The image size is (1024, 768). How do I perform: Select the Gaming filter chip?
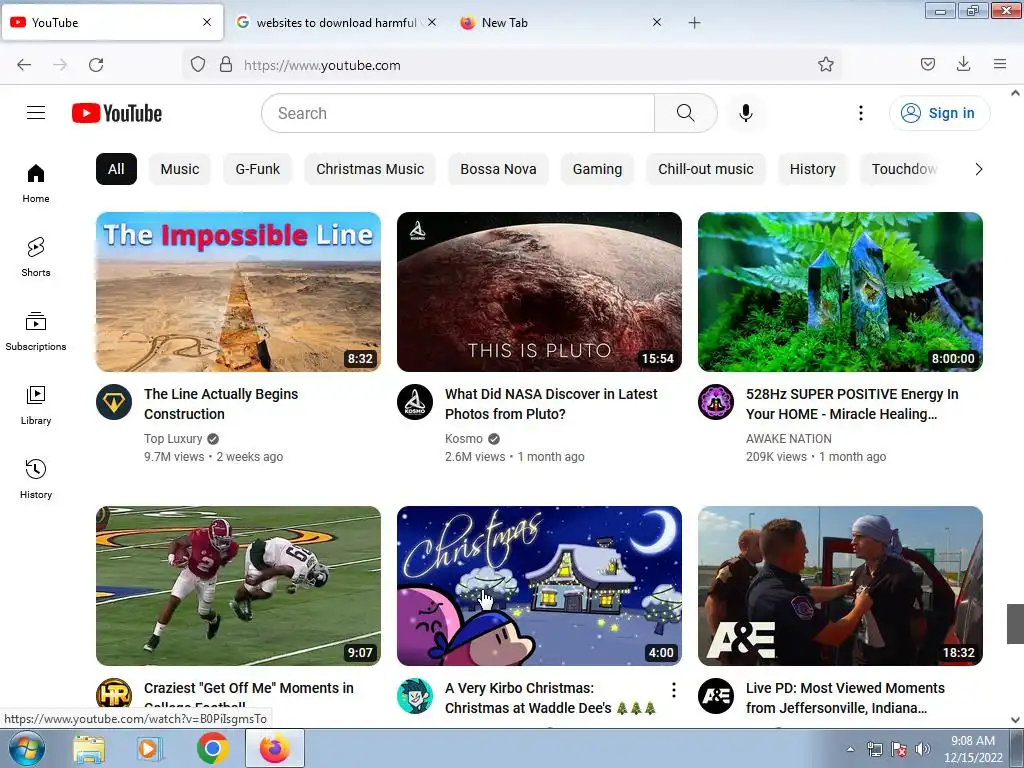[x=598, y=169]
